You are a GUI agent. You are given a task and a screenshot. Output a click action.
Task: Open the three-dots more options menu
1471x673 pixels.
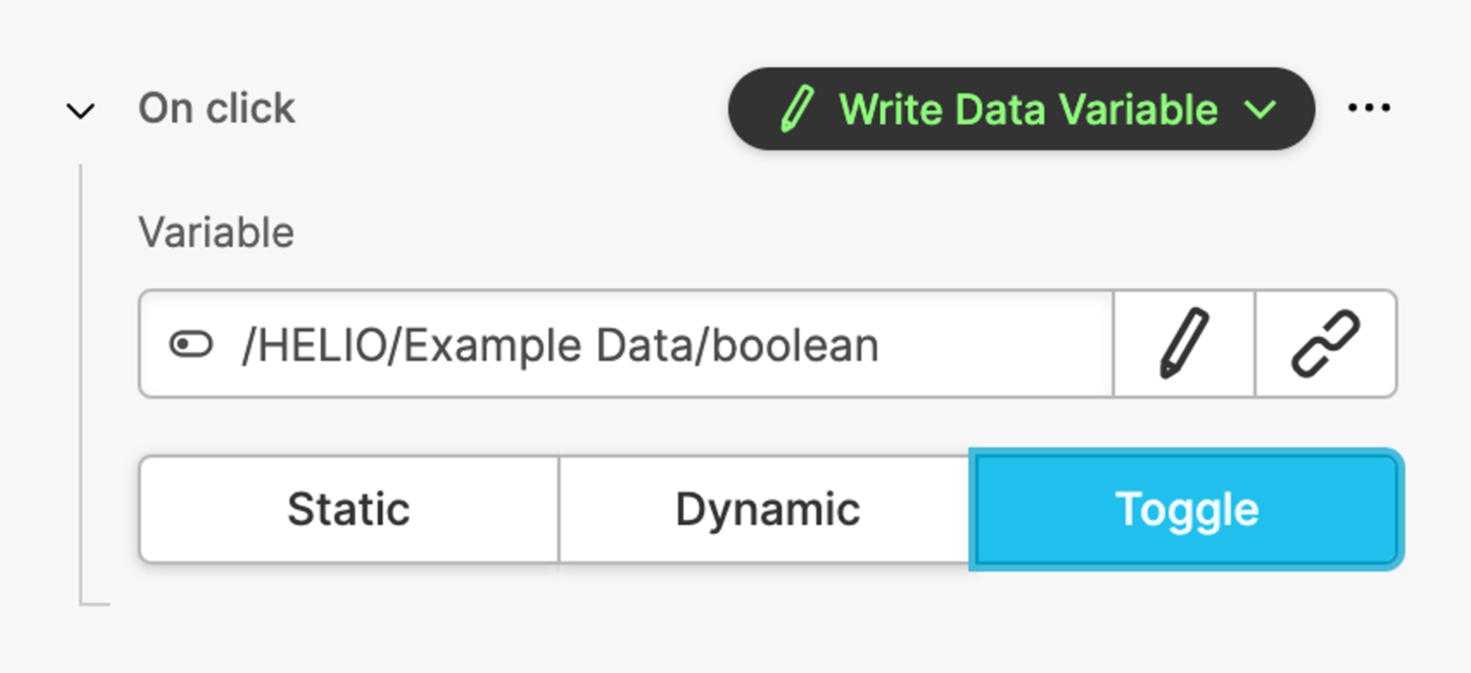click(x=1368, y=108)
